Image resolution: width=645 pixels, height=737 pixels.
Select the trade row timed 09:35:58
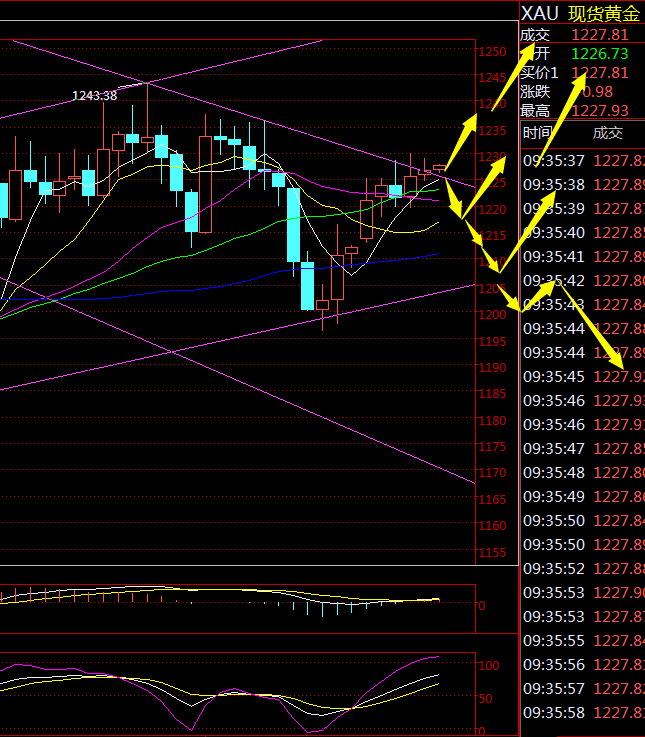coord(583,713)
